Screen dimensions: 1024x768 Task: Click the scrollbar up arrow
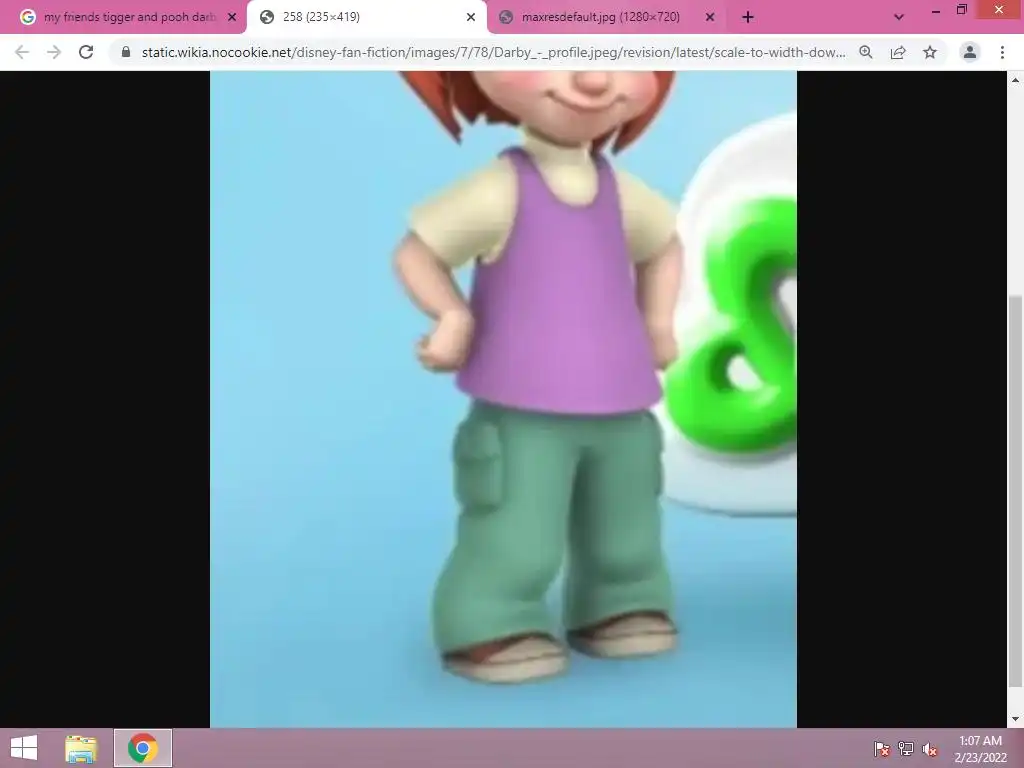[x=1015, y=80]
